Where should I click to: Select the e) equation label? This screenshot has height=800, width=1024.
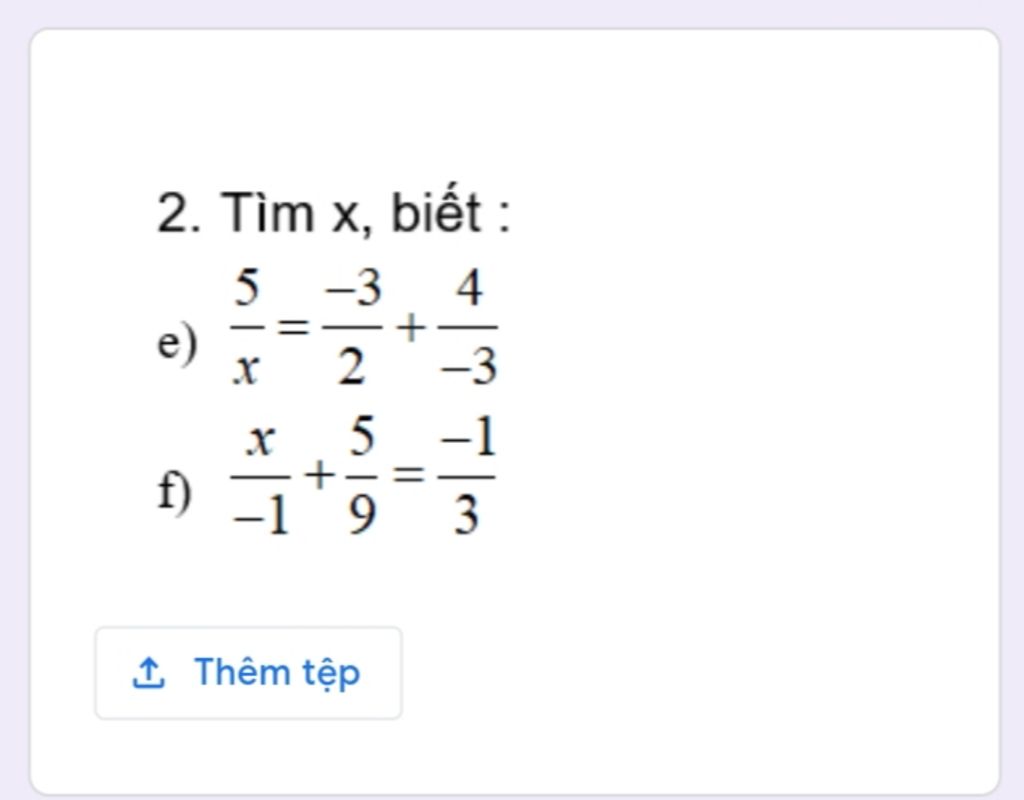[177, 341]
